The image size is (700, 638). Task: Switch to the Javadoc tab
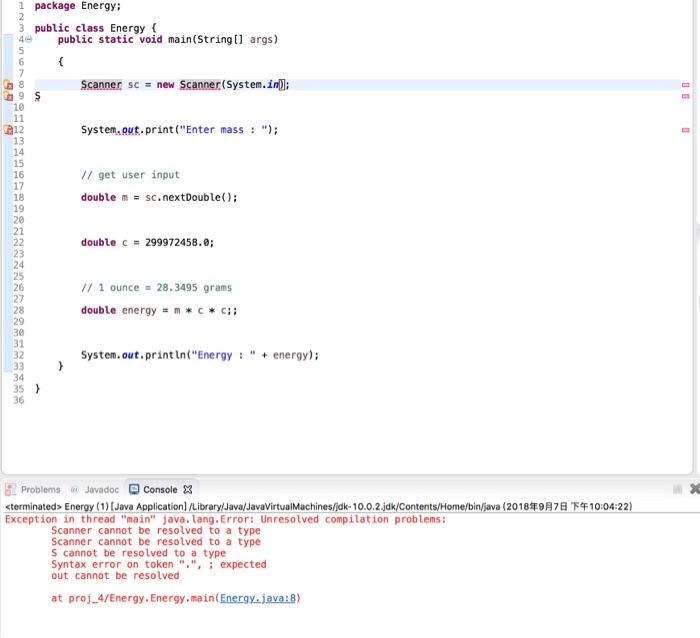pyautogui.click(x=95, y=490)
